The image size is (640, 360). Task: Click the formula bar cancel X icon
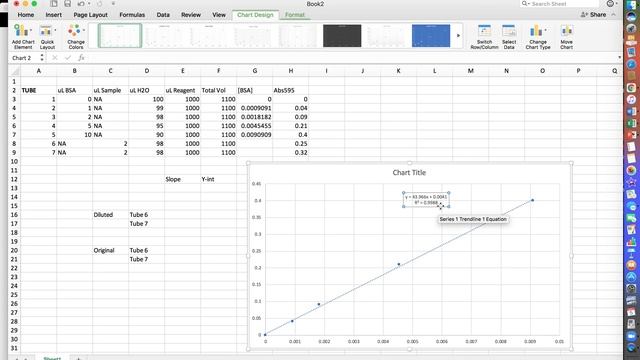pos(55,58)
